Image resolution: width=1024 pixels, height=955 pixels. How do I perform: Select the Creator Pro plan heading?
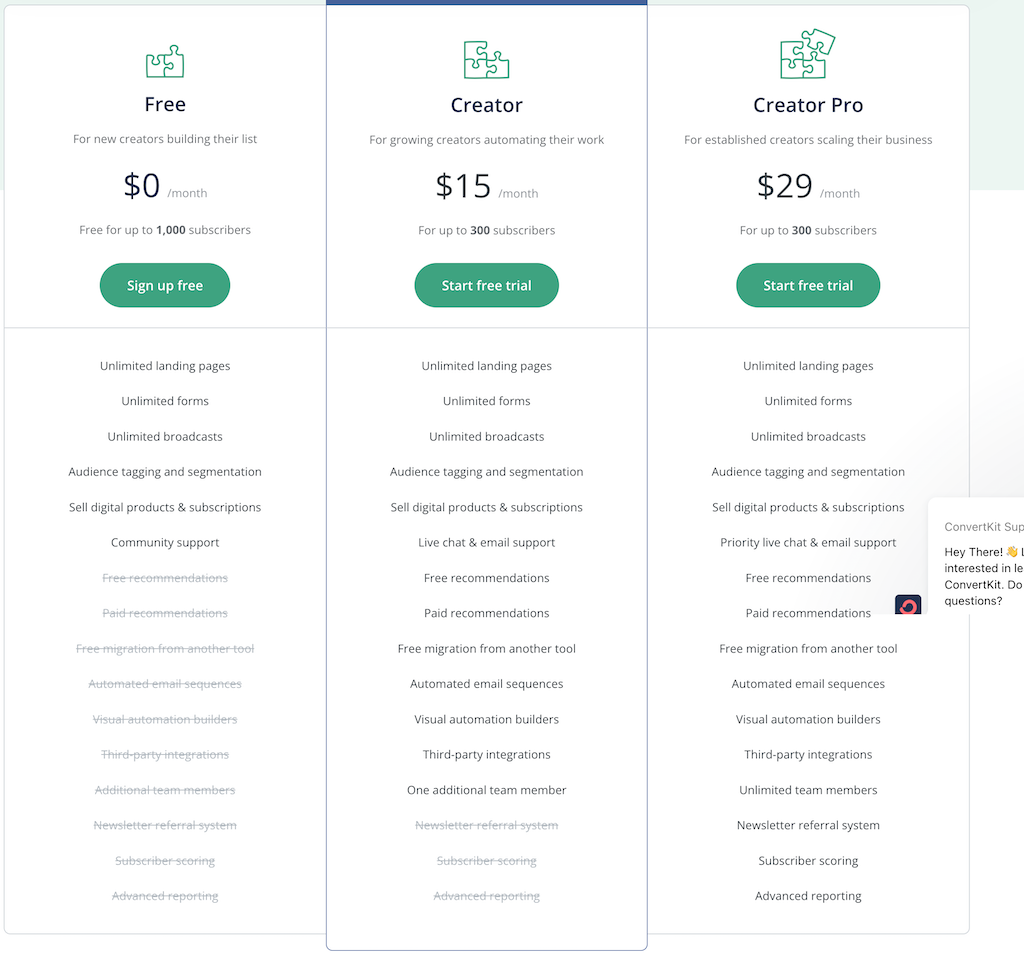tap(808, 105)
